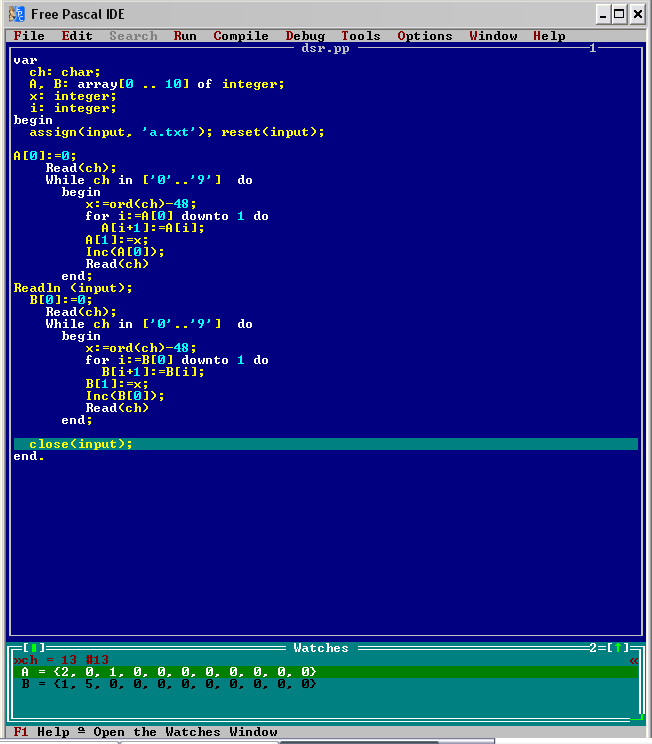Click F1 Help in the status bar
The width and height of the screenshot is (652, 744).
pos(42,732)
